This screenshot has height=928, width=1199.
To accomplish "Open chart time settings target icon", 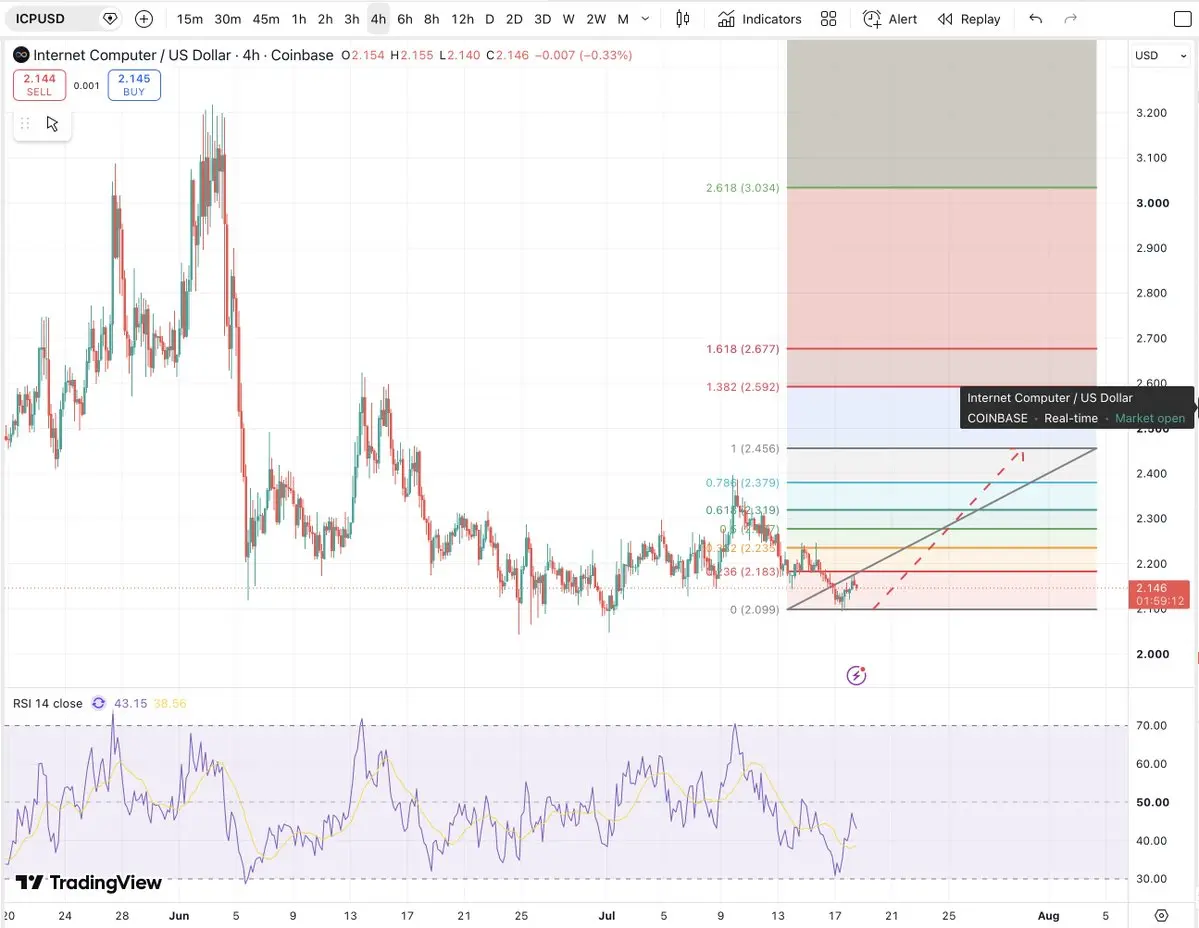I will point(1162,916).
